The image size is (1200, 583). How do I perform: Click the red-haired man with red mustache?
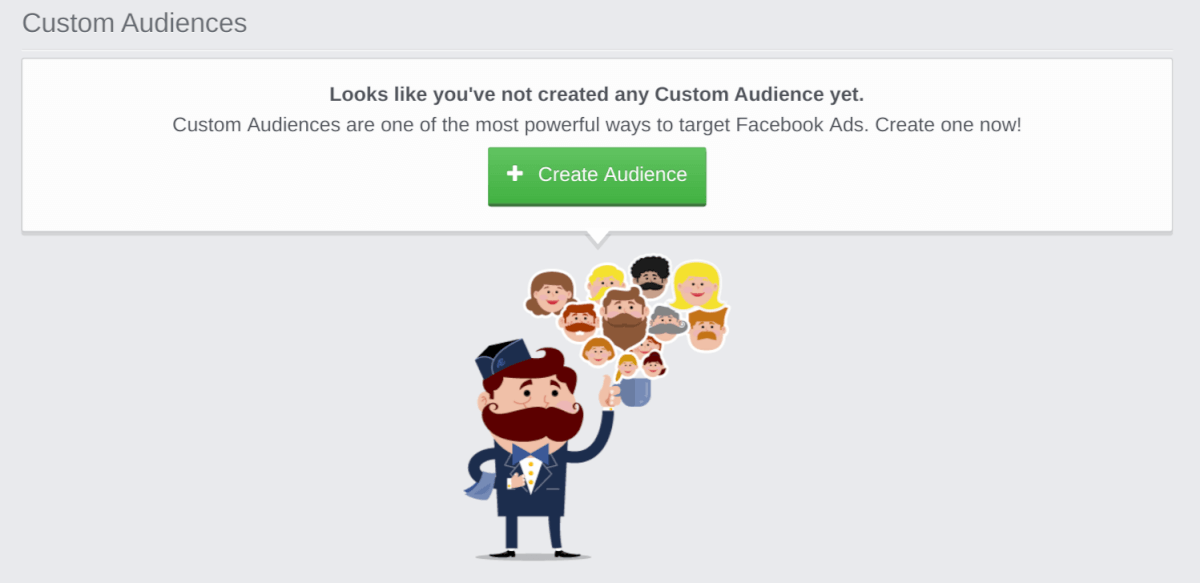coord(580,321)
